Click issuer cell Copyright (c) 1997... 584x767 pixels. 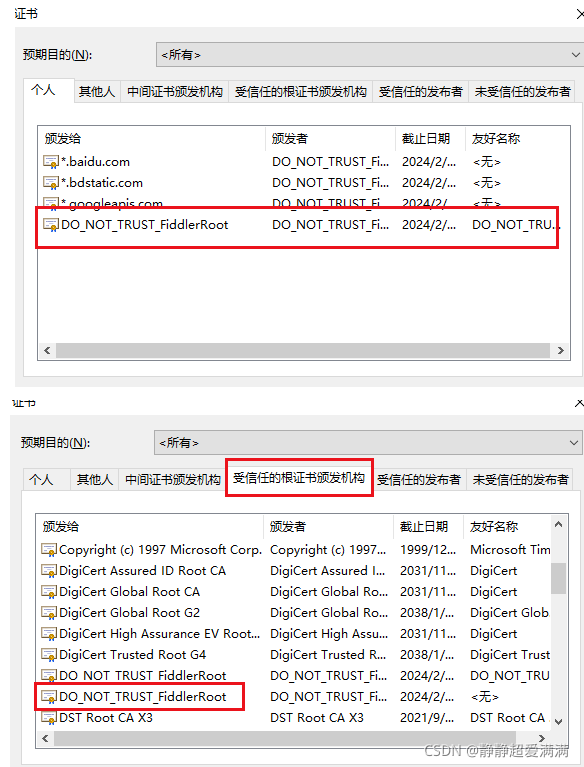(x=328, y=550)
